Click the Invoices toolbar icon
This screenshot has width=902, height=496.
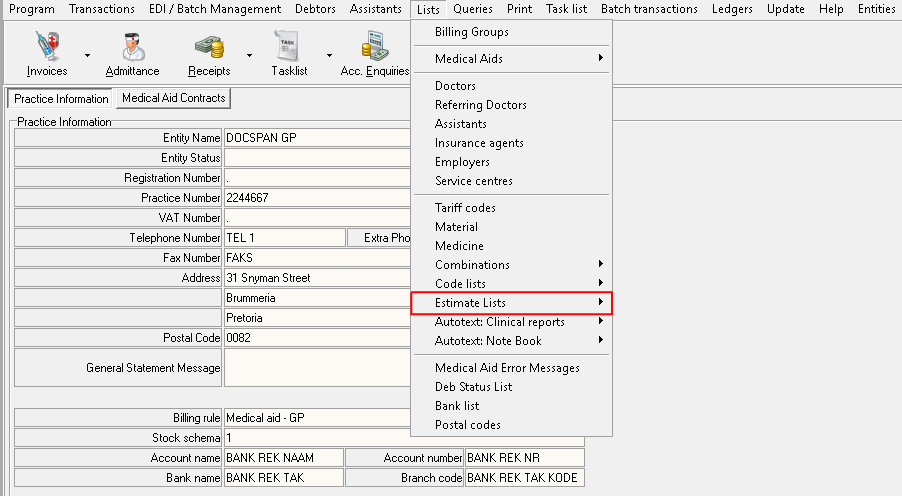coord(46,47)
